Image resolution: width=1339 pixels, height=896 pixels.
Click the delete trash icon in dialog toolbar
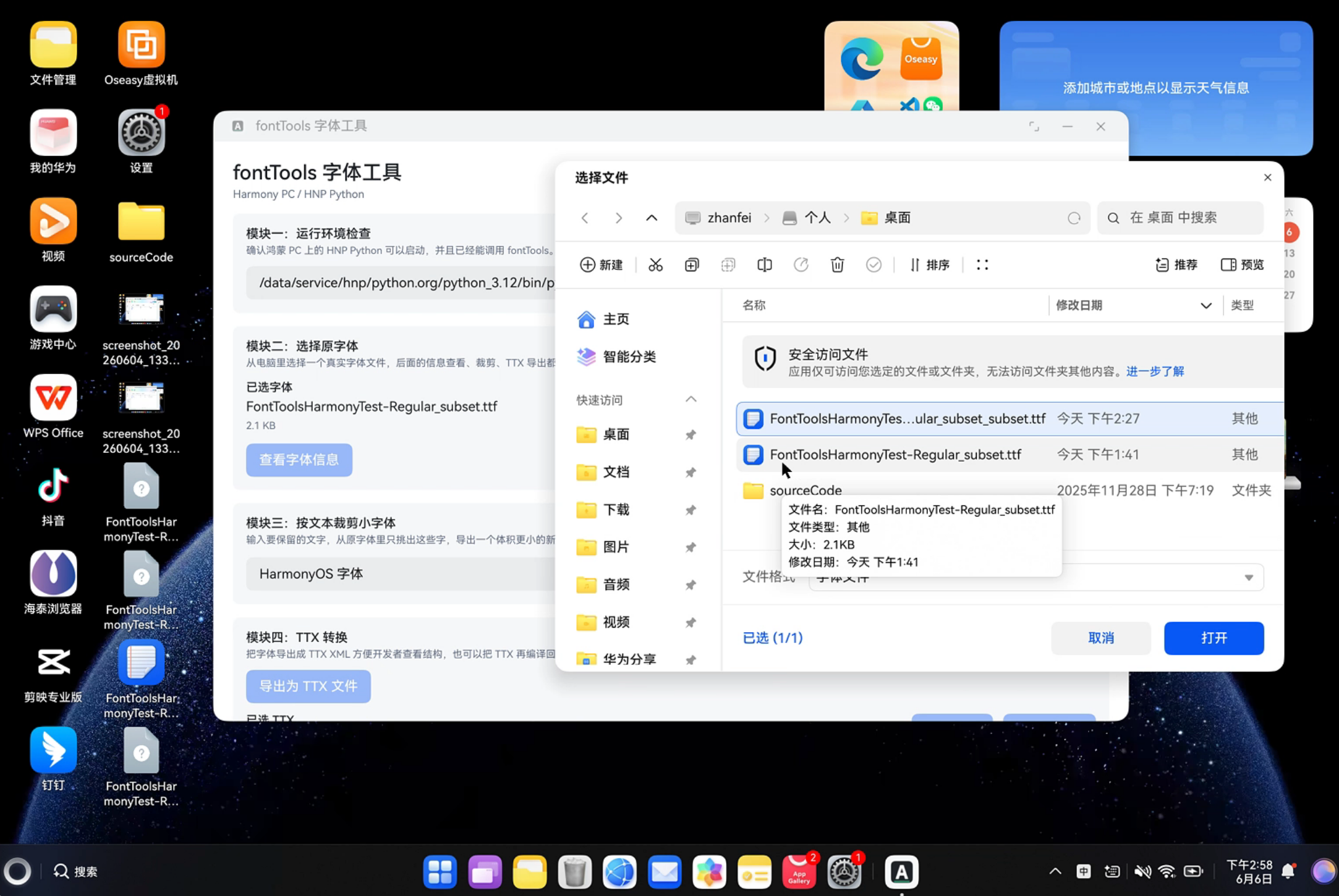tap(837, 265)
